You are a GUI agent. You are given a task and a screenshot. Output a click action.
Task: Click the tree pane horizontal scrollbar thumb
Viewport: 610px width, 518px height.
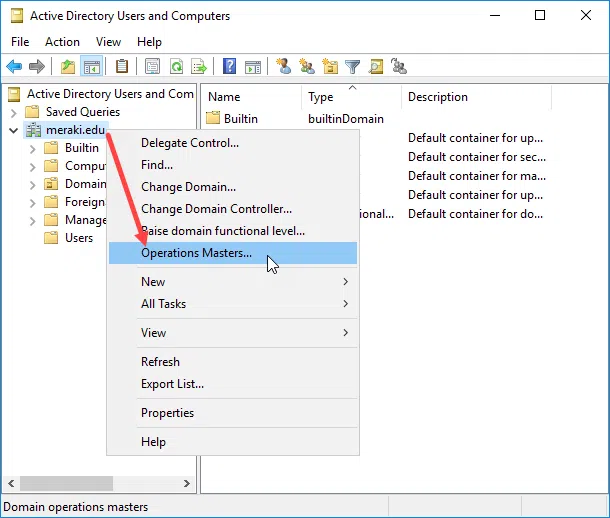coord(67,483)
